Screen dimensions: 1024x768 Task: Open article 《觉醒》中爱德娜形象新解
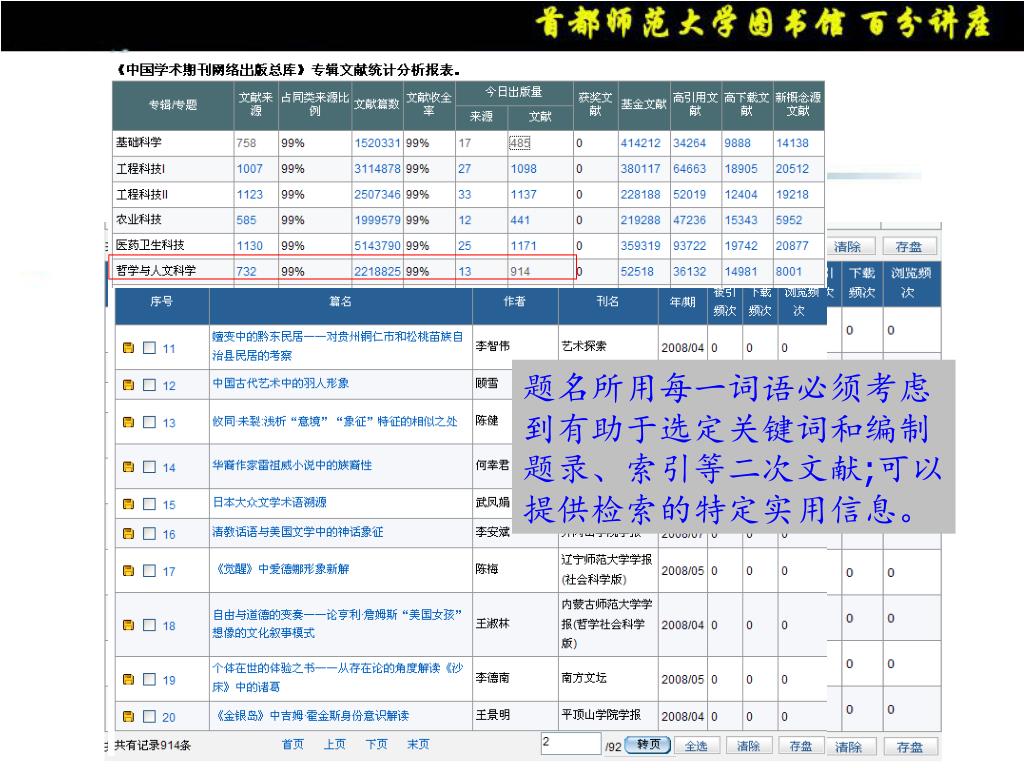pos(281,569)
